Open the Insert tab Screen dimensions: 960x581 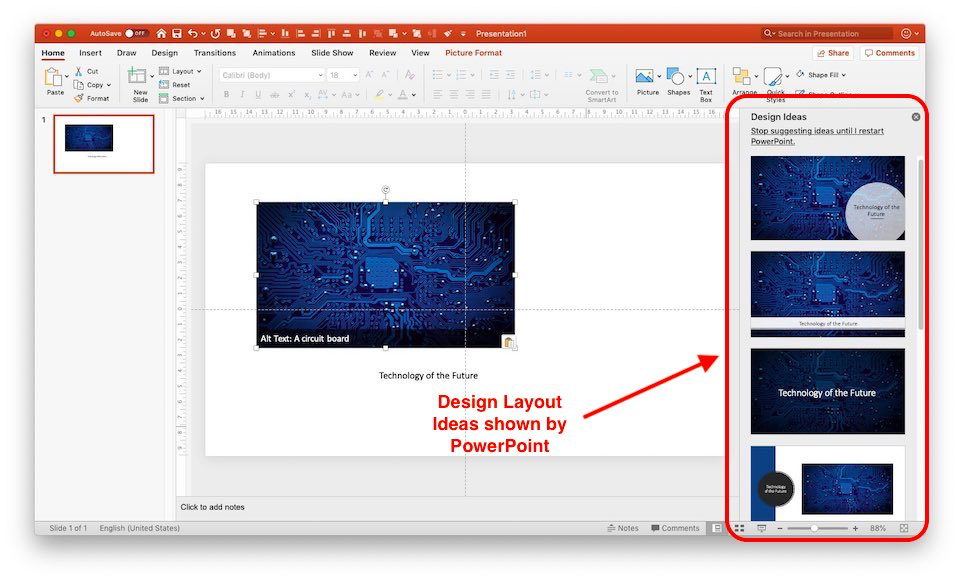pyautogui.click(x=90, y=53)
